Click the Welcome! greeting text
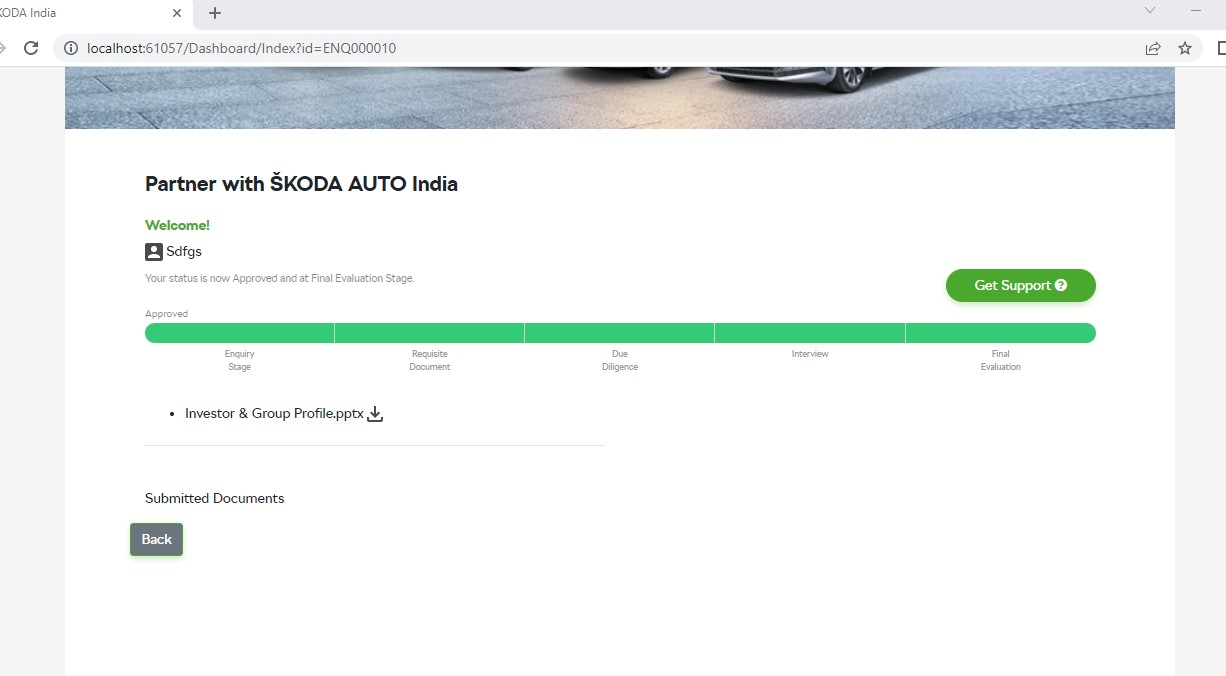The height and width of the screenshot is (676, 1226). coord(177,225)
